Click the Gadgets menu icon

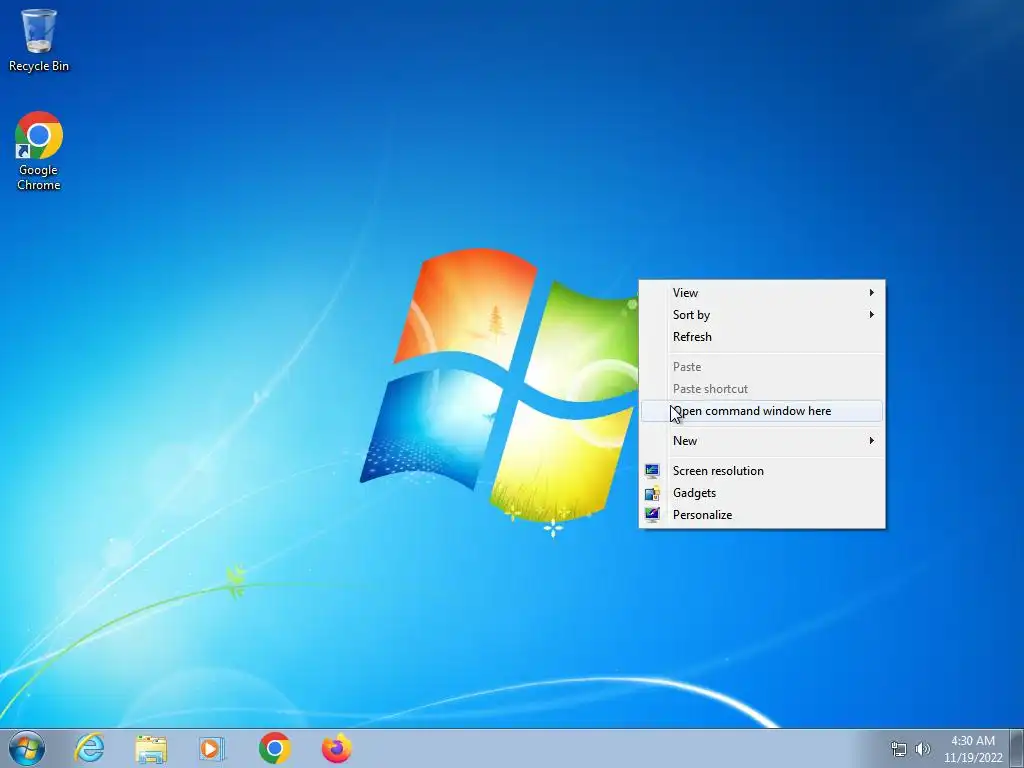tap(652, 493)
